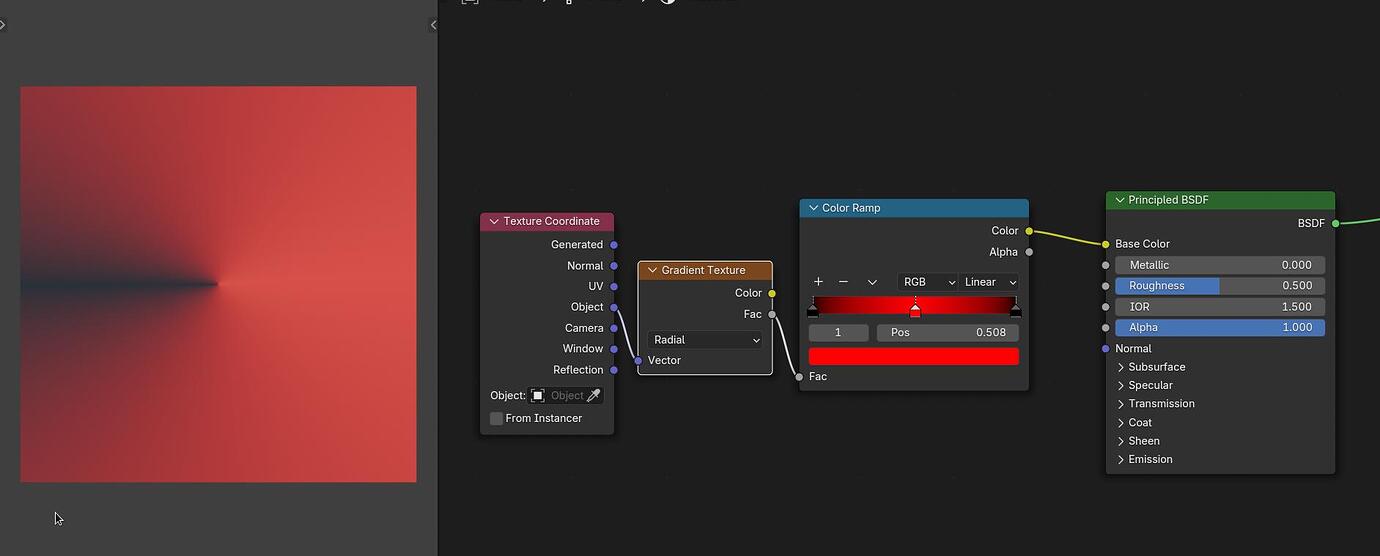The width and height of the screenshot is (1380, 556).
Task: Click the Generated output socket
Action: (x=614, y=245)
